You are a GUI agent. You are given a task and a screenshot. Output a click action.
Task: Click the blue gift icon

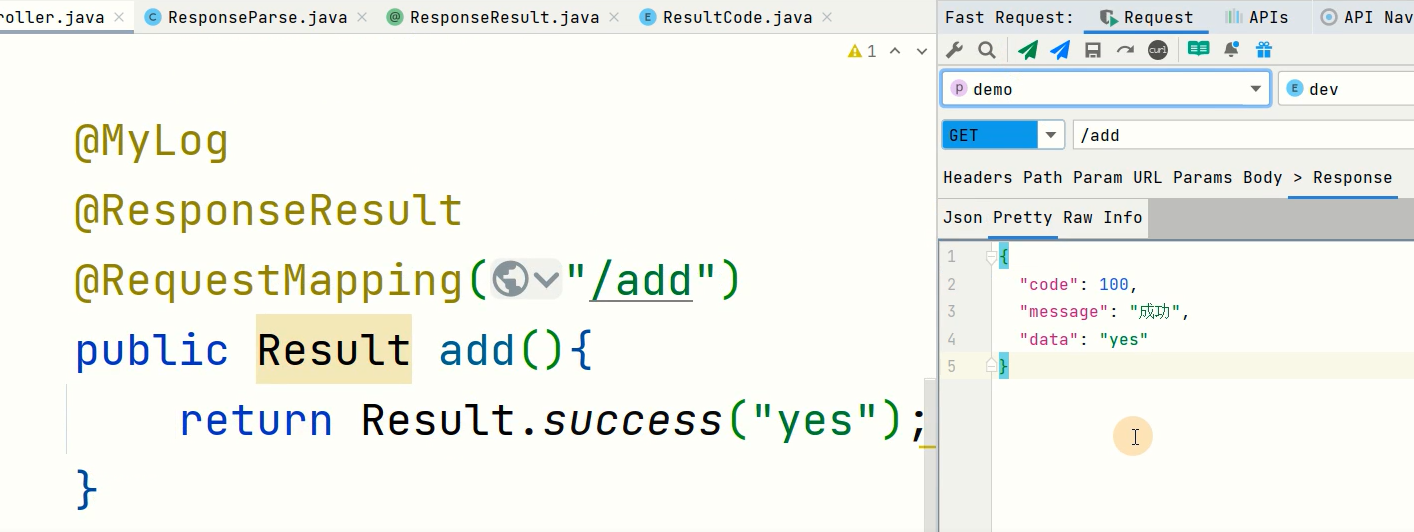pyautogui.click(x=1264, y=50)
